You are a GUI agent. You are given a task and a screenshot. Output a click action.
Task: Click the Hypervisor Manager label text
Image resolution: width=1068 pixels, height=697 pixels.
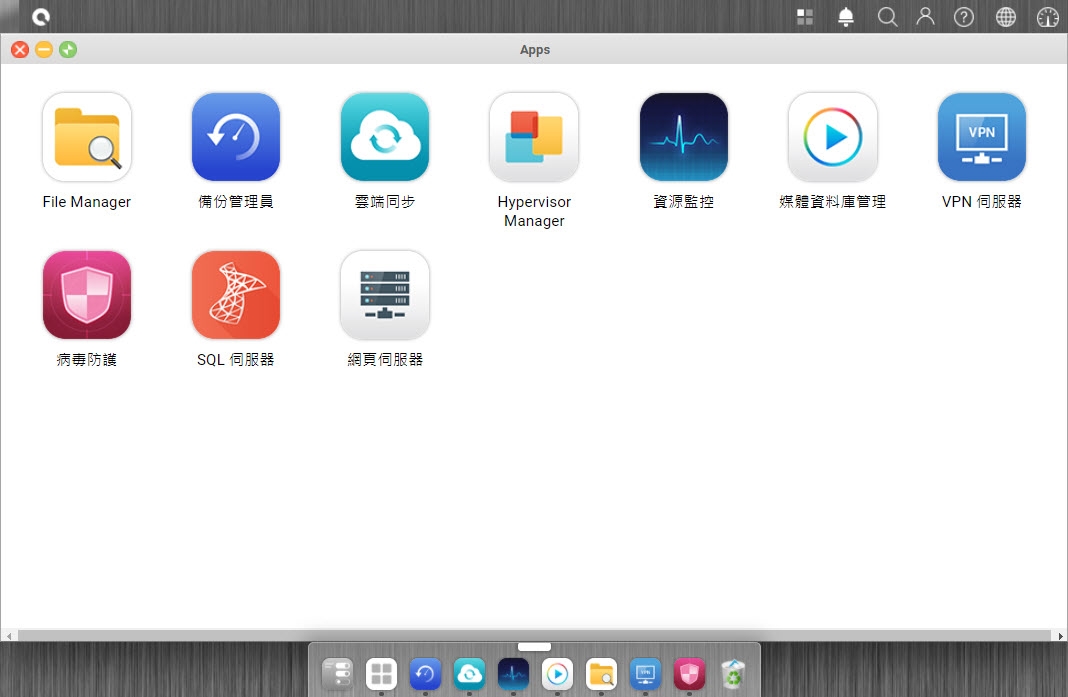click(534, 211)
